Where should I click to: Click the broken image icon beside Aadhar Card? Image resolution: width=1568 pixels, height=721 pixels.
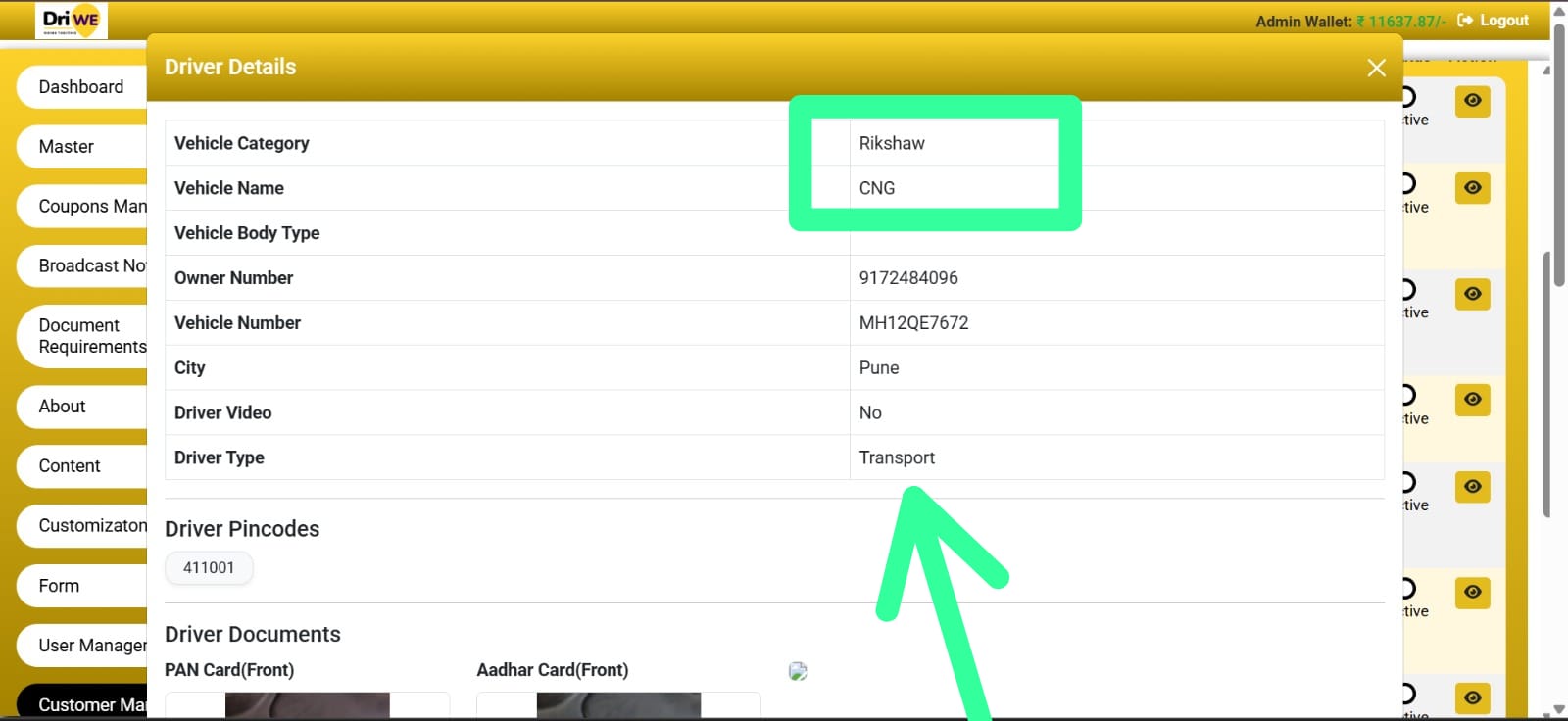click(798, 671)
